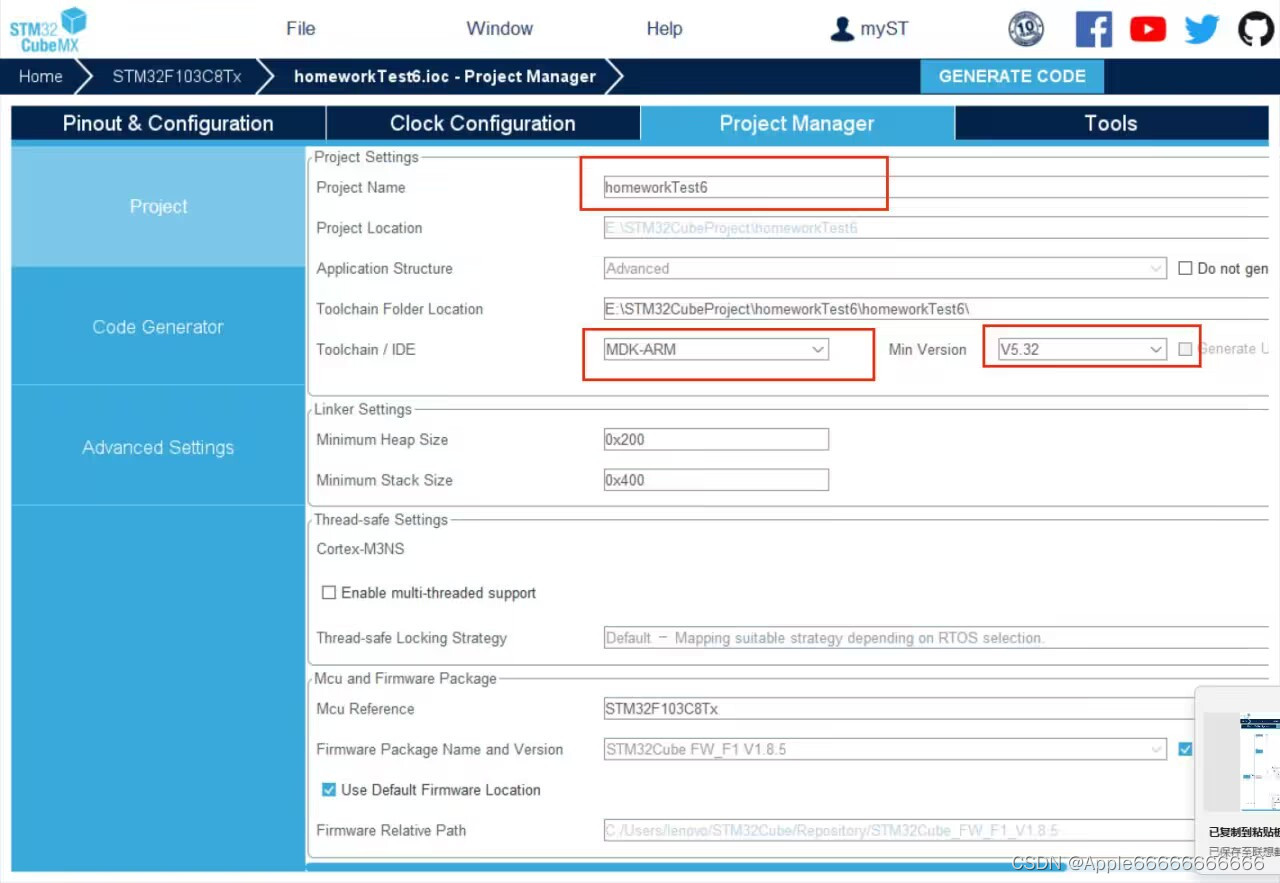Switch to Pinout & Configuration tab
Image resolution: width=1280 pixels, height=883 pixels.
pyautogui.click(x=168, y=124)
